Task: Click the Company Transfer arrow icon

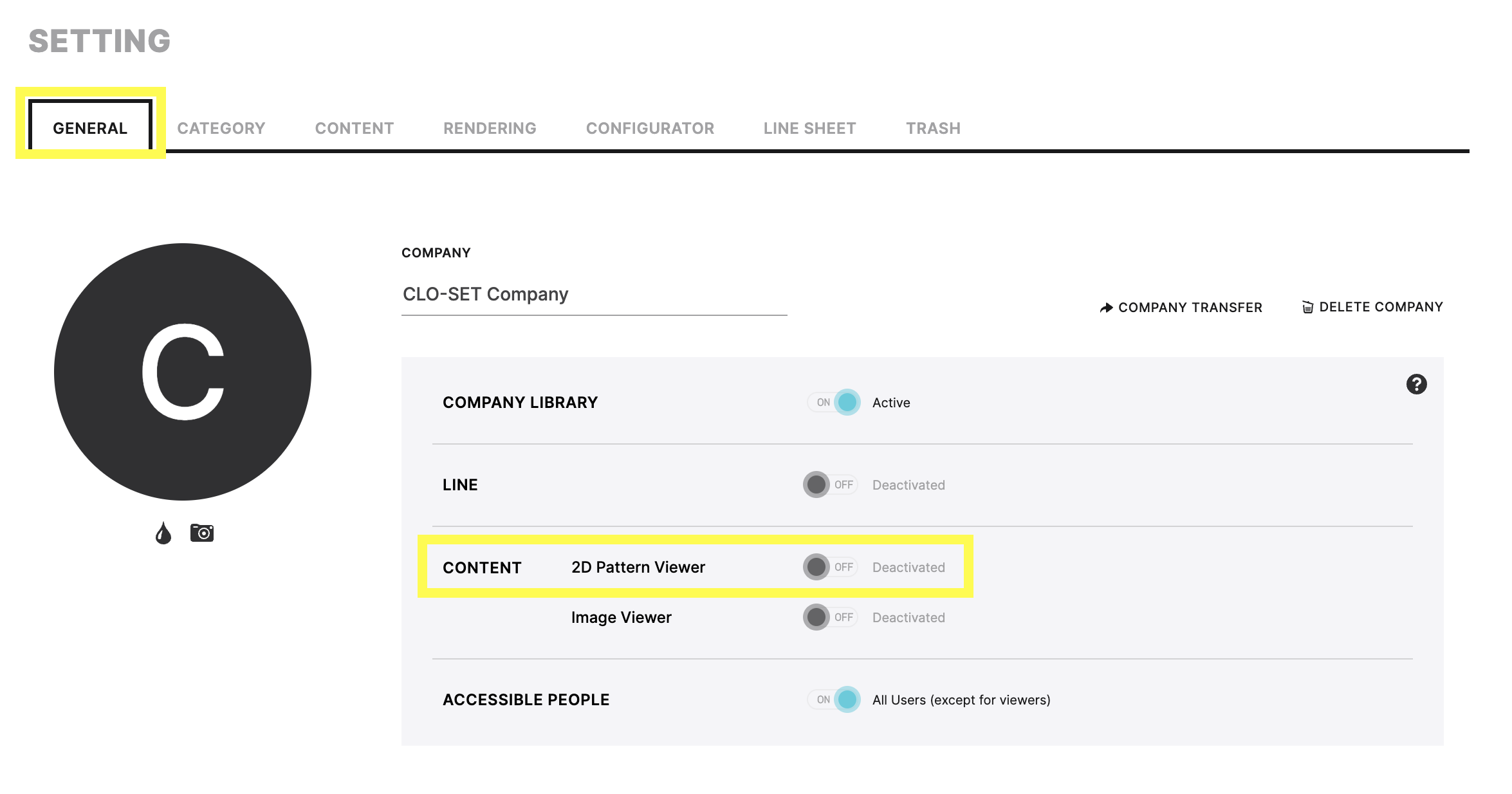Action: point(1106,308)
